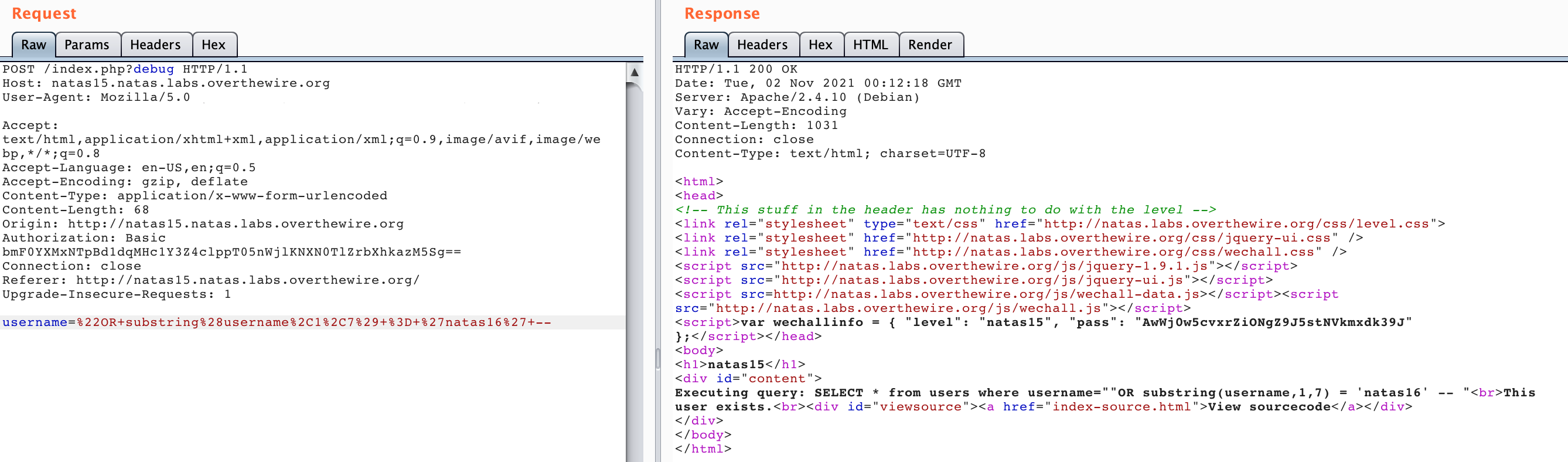Open the Request Params tab
1568x462 pixels.
87,45
